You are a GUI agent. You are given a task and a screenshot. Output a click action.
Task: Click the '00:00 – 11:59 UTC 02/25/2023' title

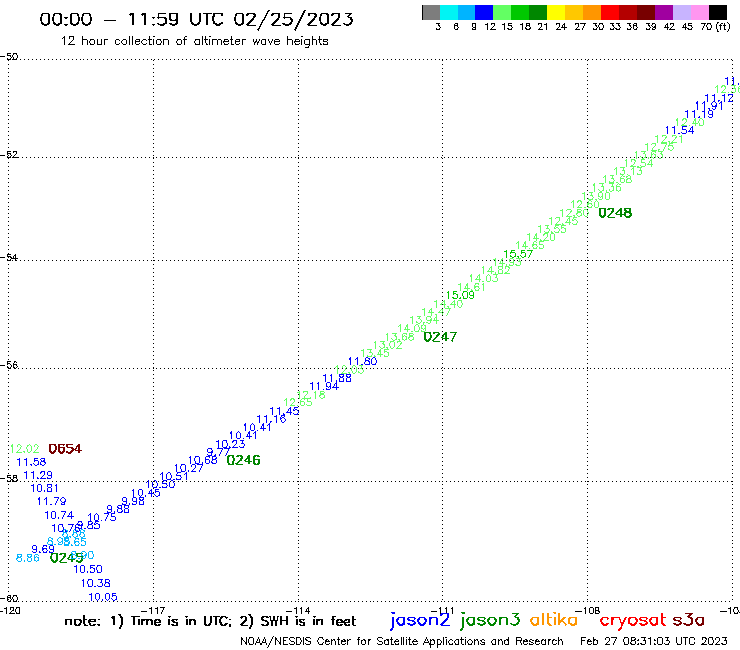(196, 19)
